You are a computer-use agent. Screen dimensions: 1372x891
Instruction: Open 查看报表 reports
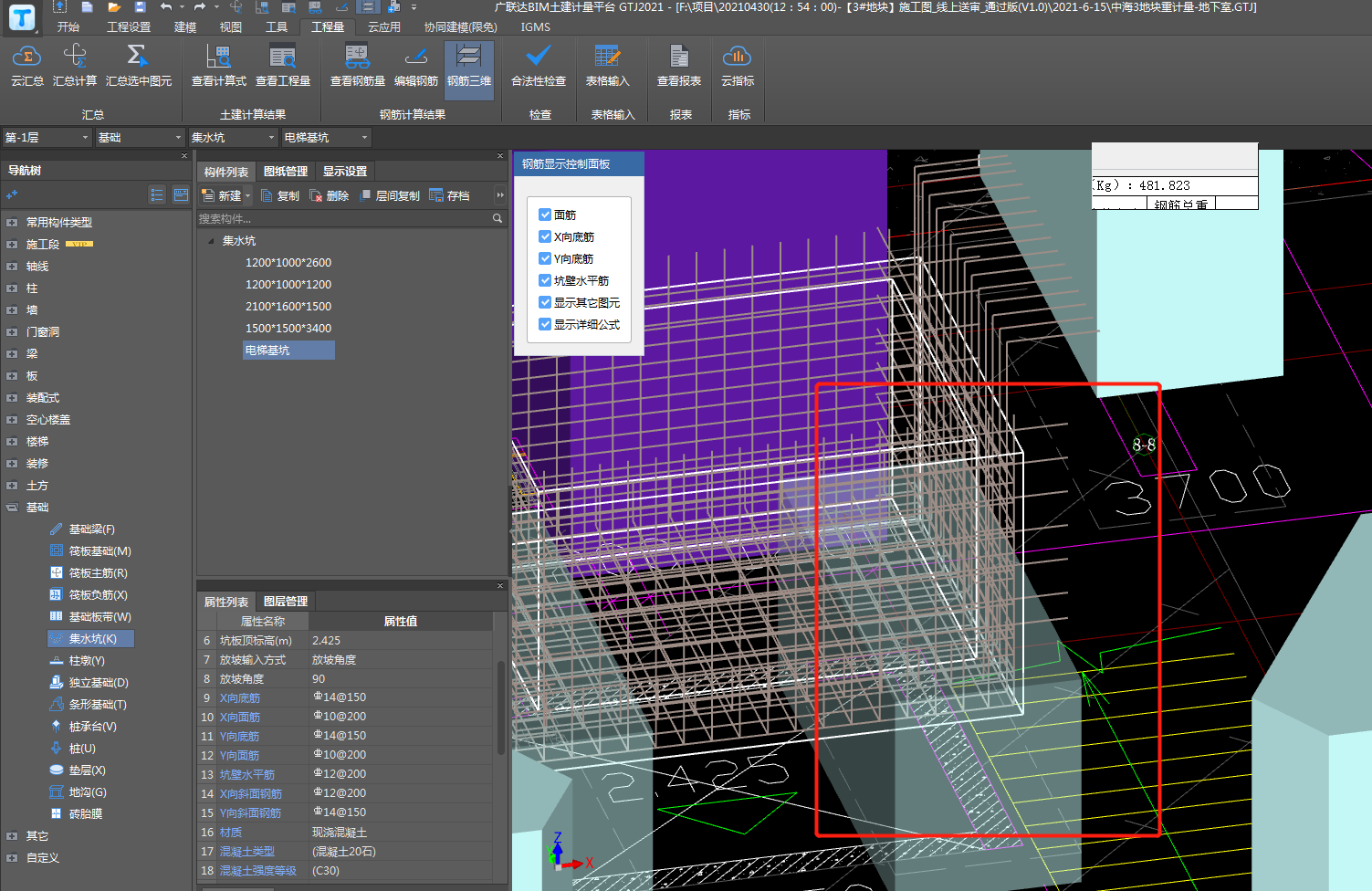click(x=679, y=66)
